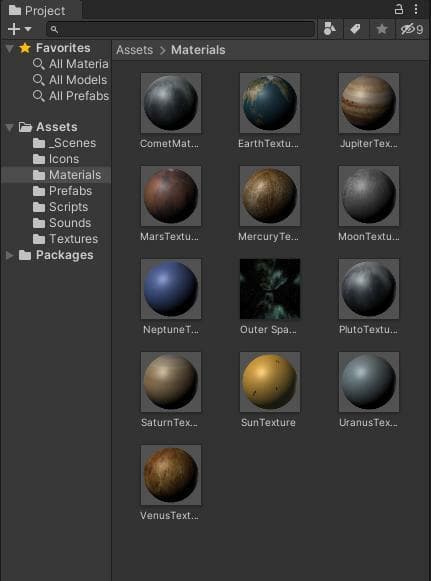The height and width of the screenshot is (581, 431).
Task: Click the 'MoonTextu...' file name label
Action: tap(369, 236)
